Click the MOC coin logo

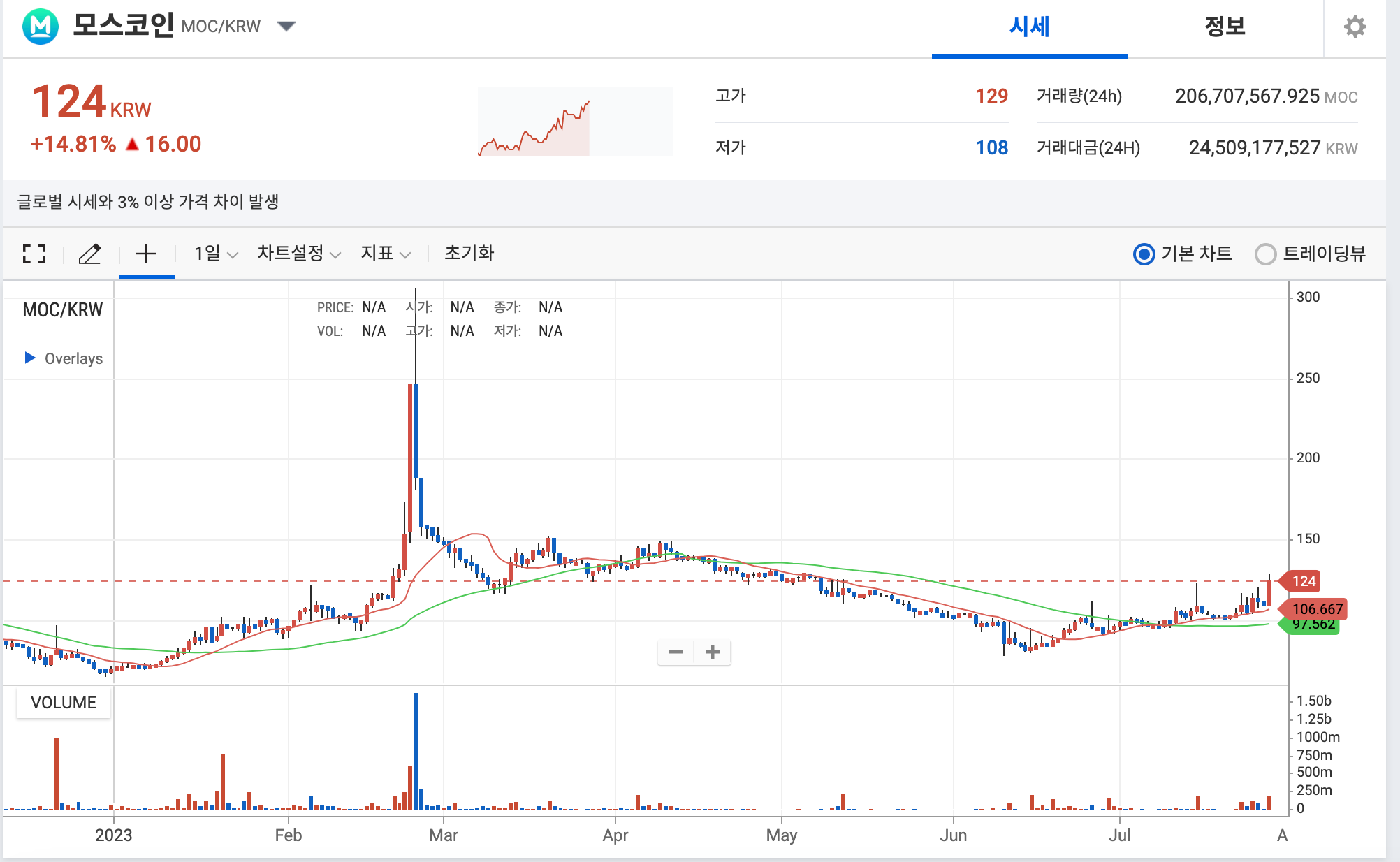coord(41,27)
